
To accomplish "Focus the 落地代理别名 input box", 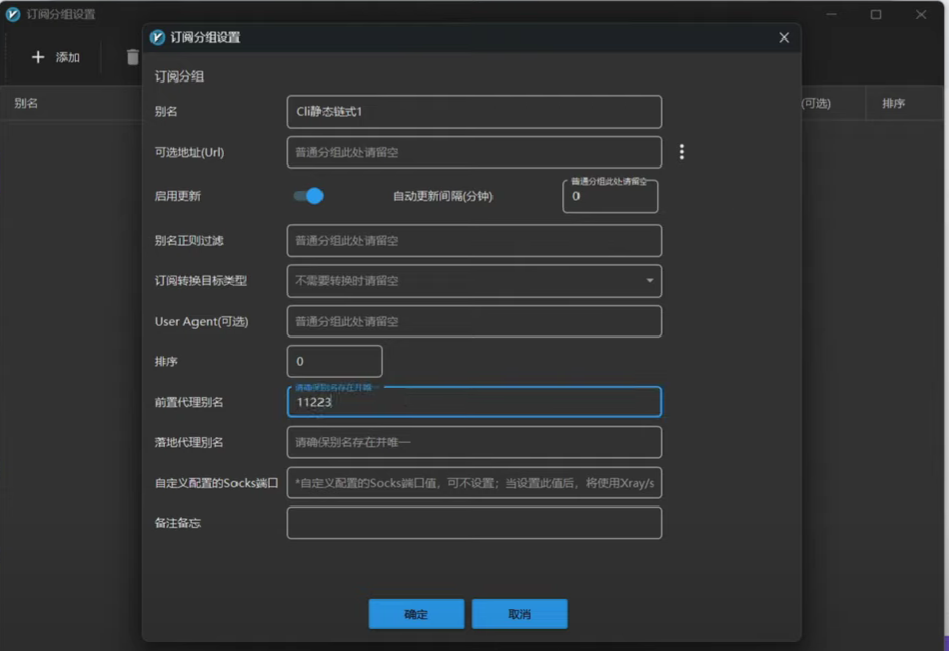I will click(474, 442).
